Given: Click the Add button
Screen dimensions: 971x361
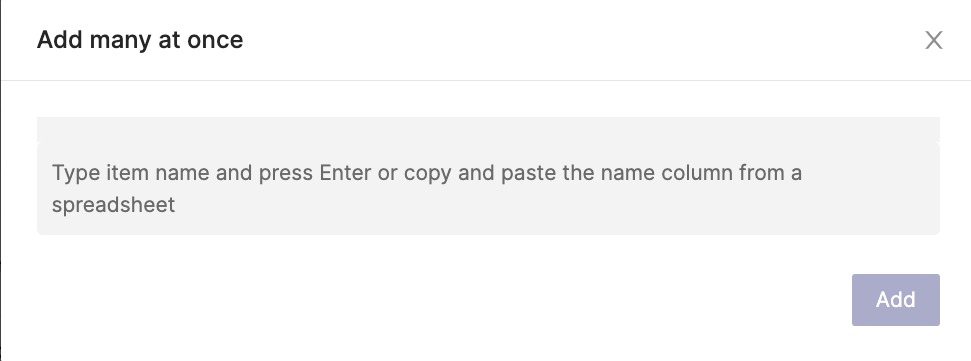Looking at the screenshot, I should click(895, 300).
